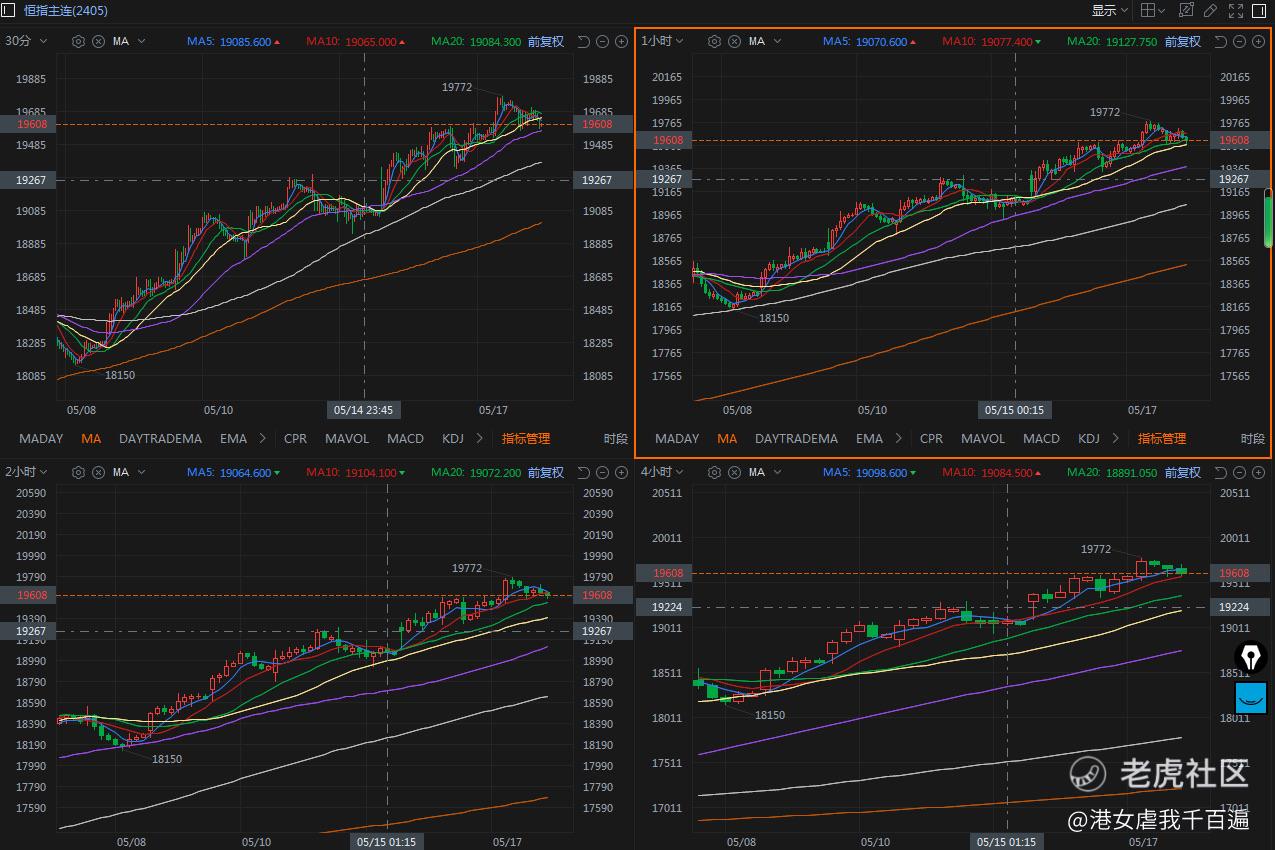Remove the MA indicator on the 1小时 chart
Screen dimensions: 1275x850
pyautogui.click(x=734, y=41)
